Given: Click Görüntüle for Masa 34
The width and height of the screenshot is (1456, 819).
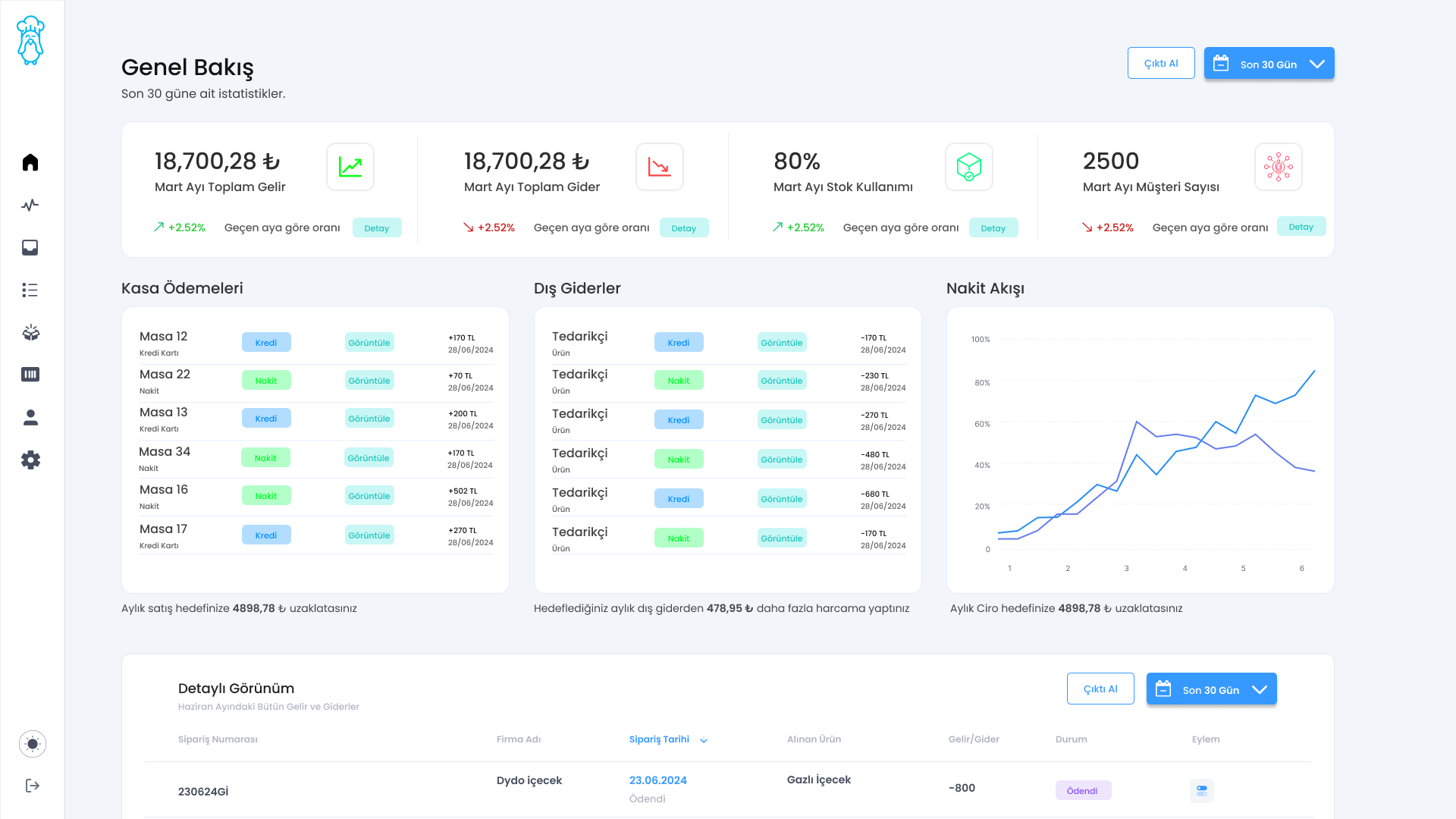Looking at the screenshot, I should tap(369, 458).
